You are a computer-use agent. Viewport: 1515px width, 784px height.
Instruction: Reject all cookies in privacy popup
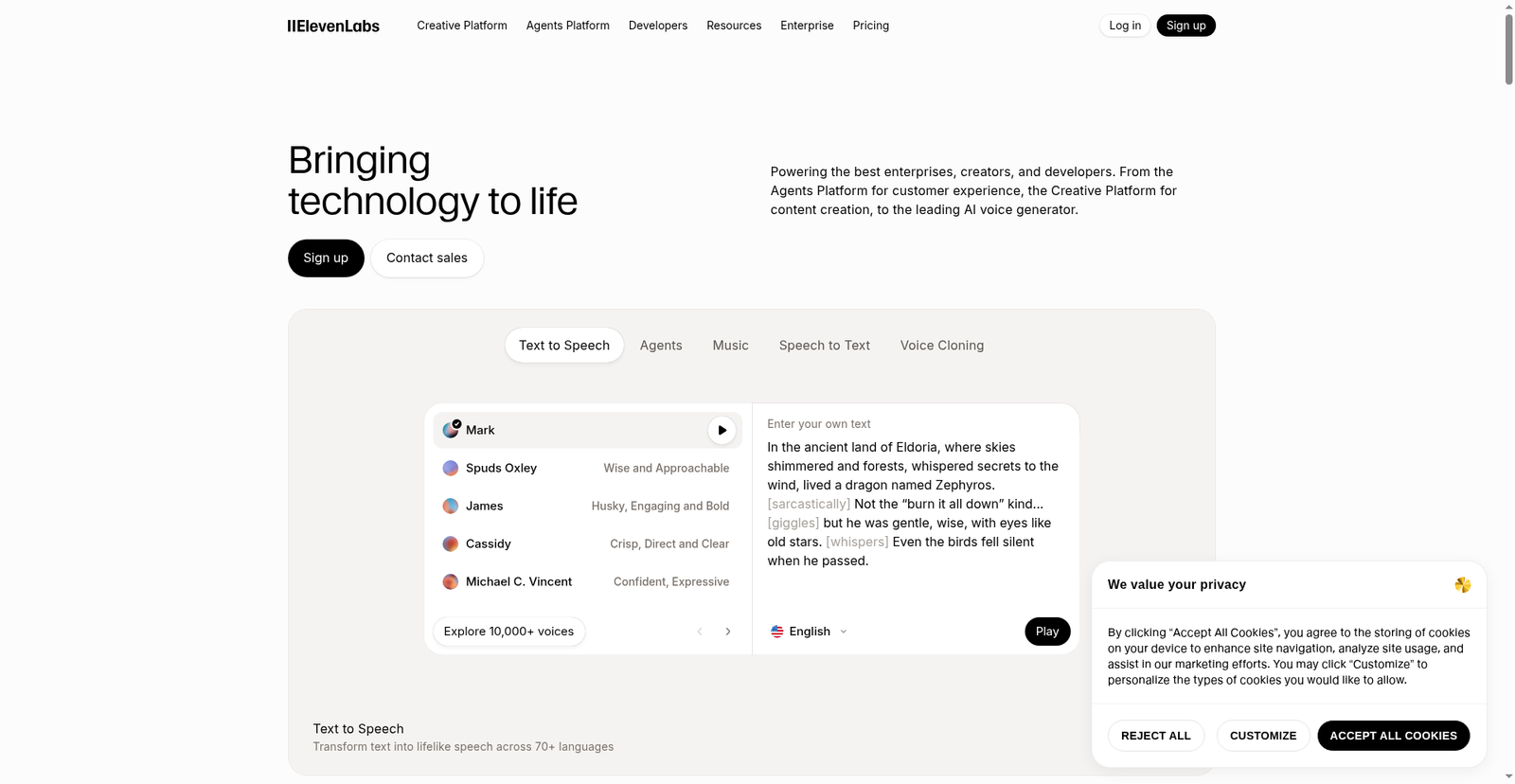pos(1155,736)
